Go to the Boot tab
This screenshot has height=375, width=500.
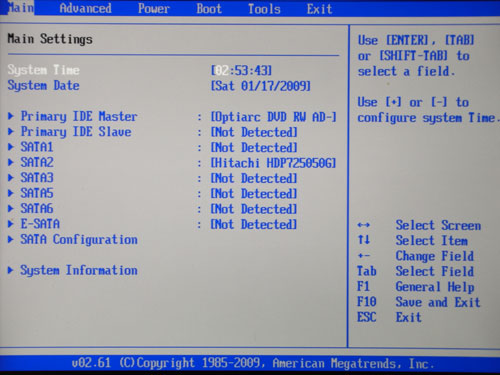tap(209, 9)
